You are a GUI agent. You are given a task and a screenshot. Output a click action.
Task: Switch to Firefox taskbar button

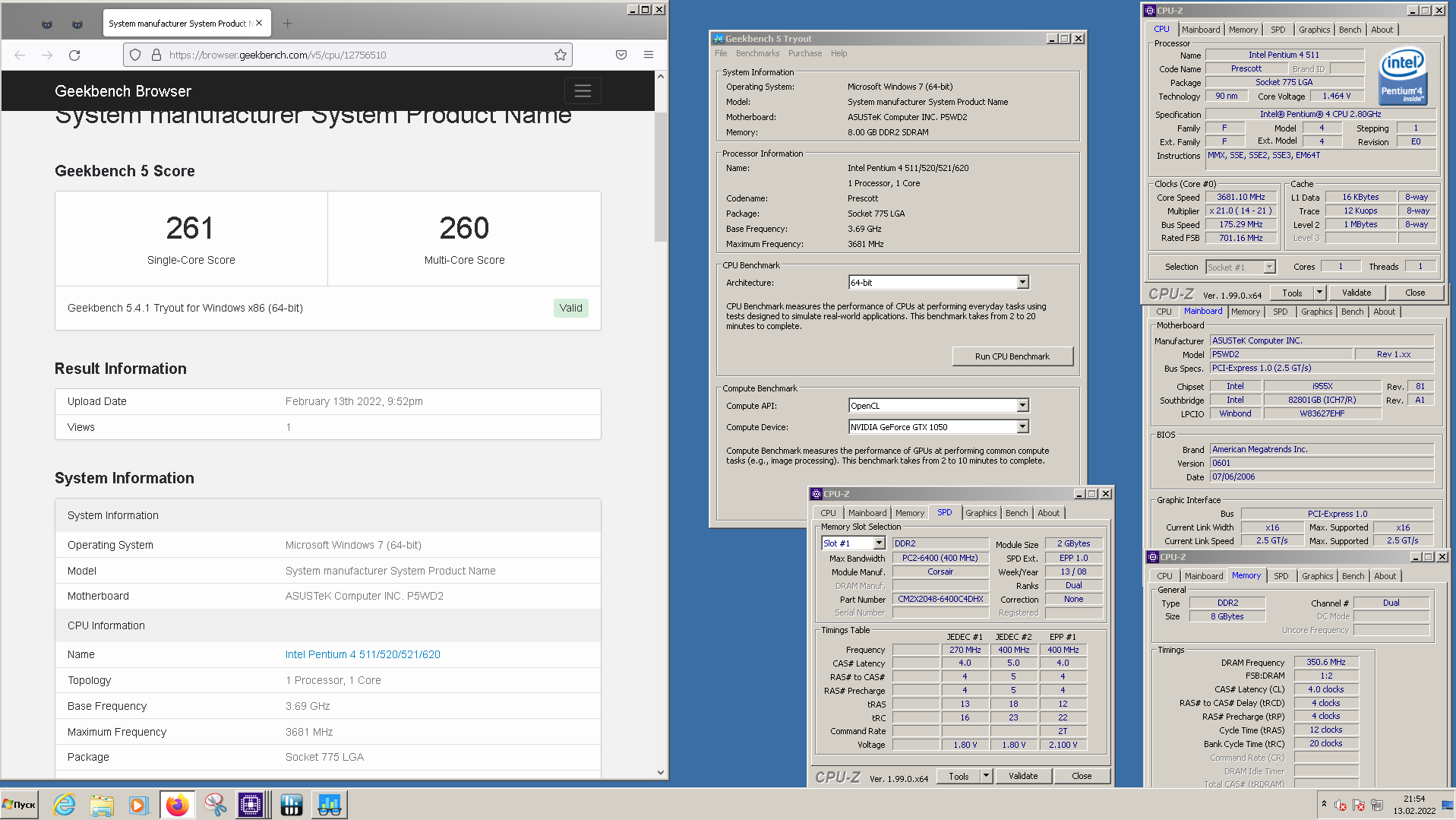point(178,805)
